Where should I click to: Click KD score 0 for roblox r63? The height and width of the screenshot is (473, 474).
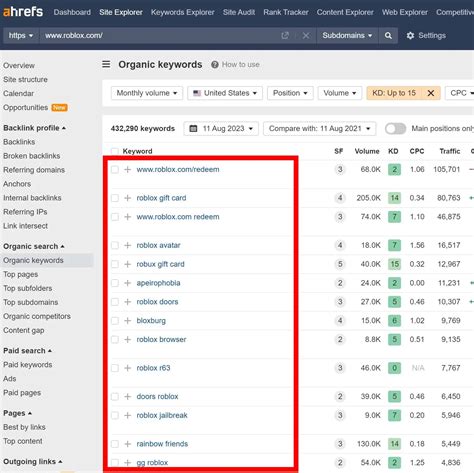394,368
